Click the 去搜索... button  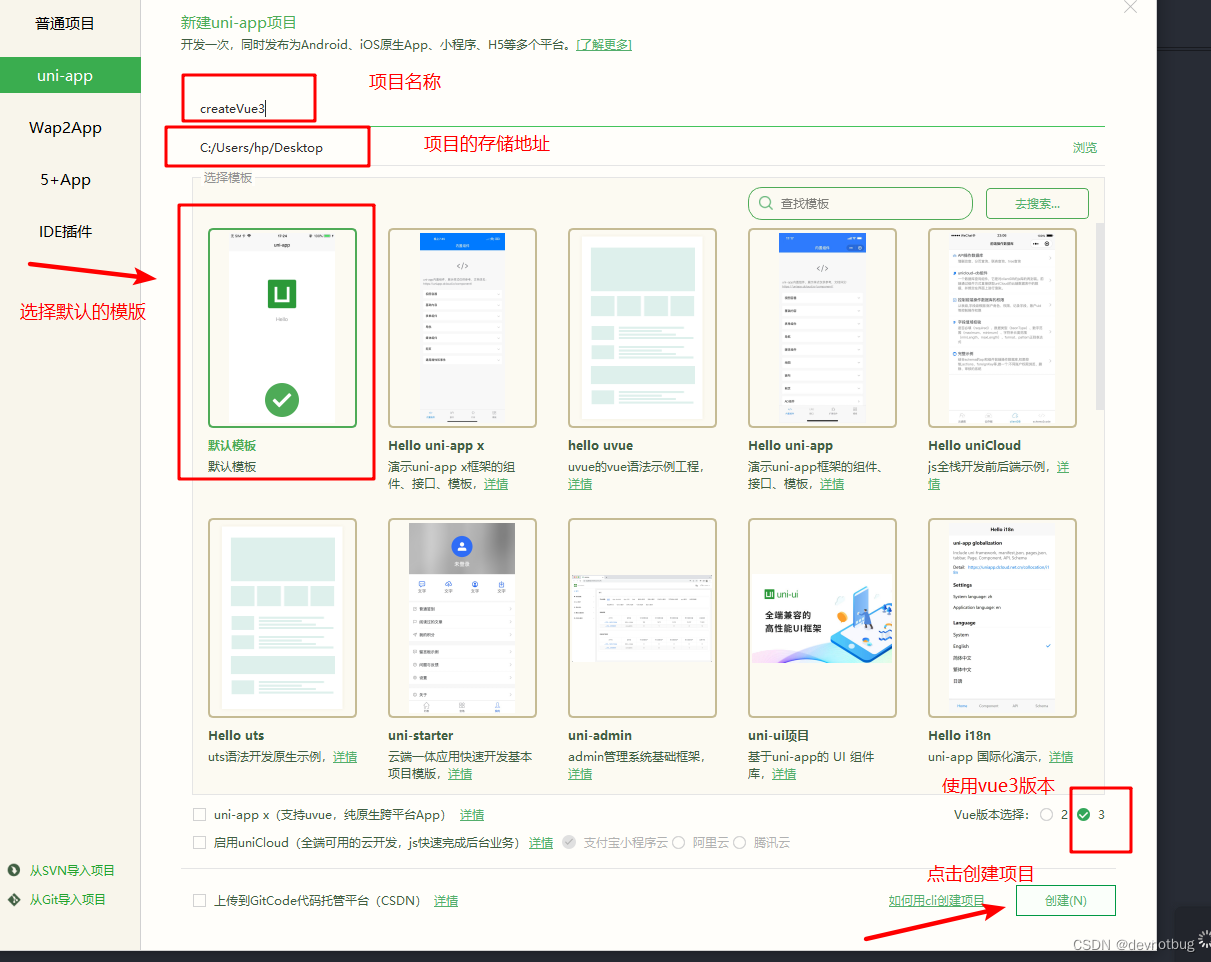(x=1037, y=203)
